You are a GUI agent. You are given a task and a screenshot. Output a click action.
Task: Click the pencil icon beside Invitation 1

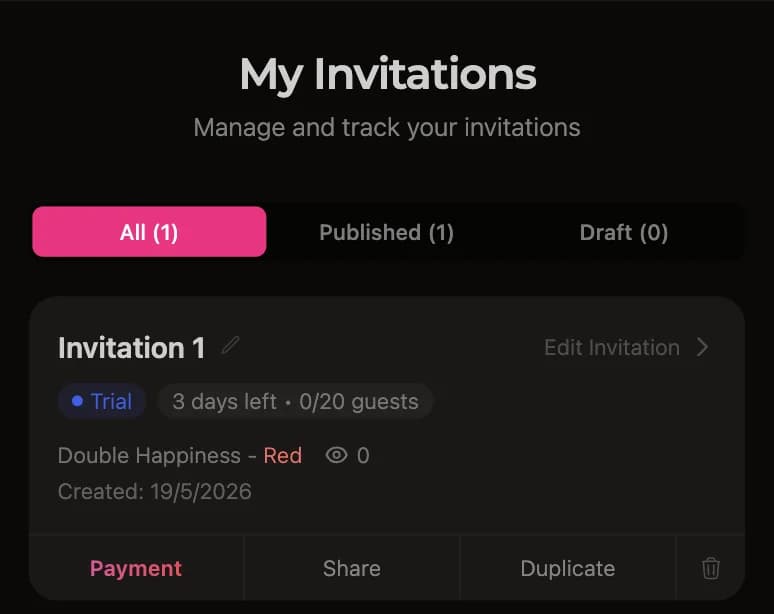pyautogui.click(x=231, y=345)
